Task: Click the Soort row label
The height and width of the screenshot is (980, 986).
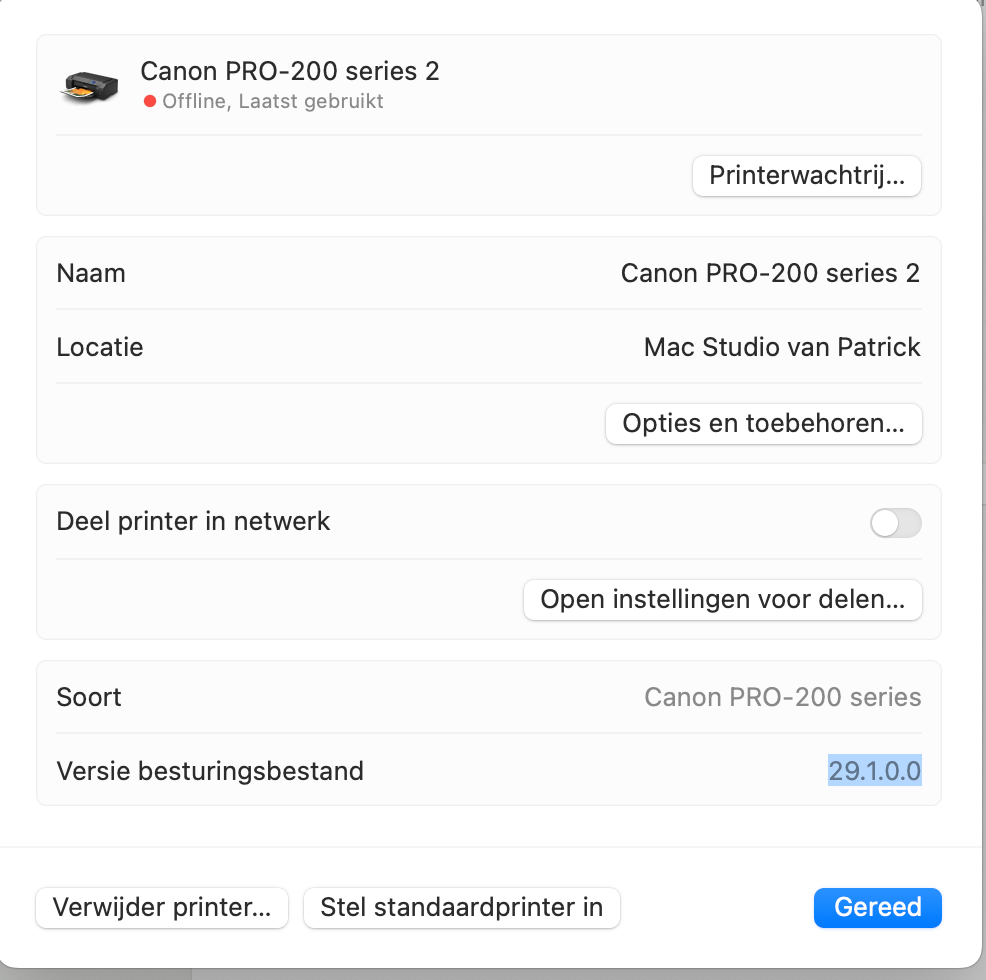Action: pyautogui.click(x=89, y=697)
